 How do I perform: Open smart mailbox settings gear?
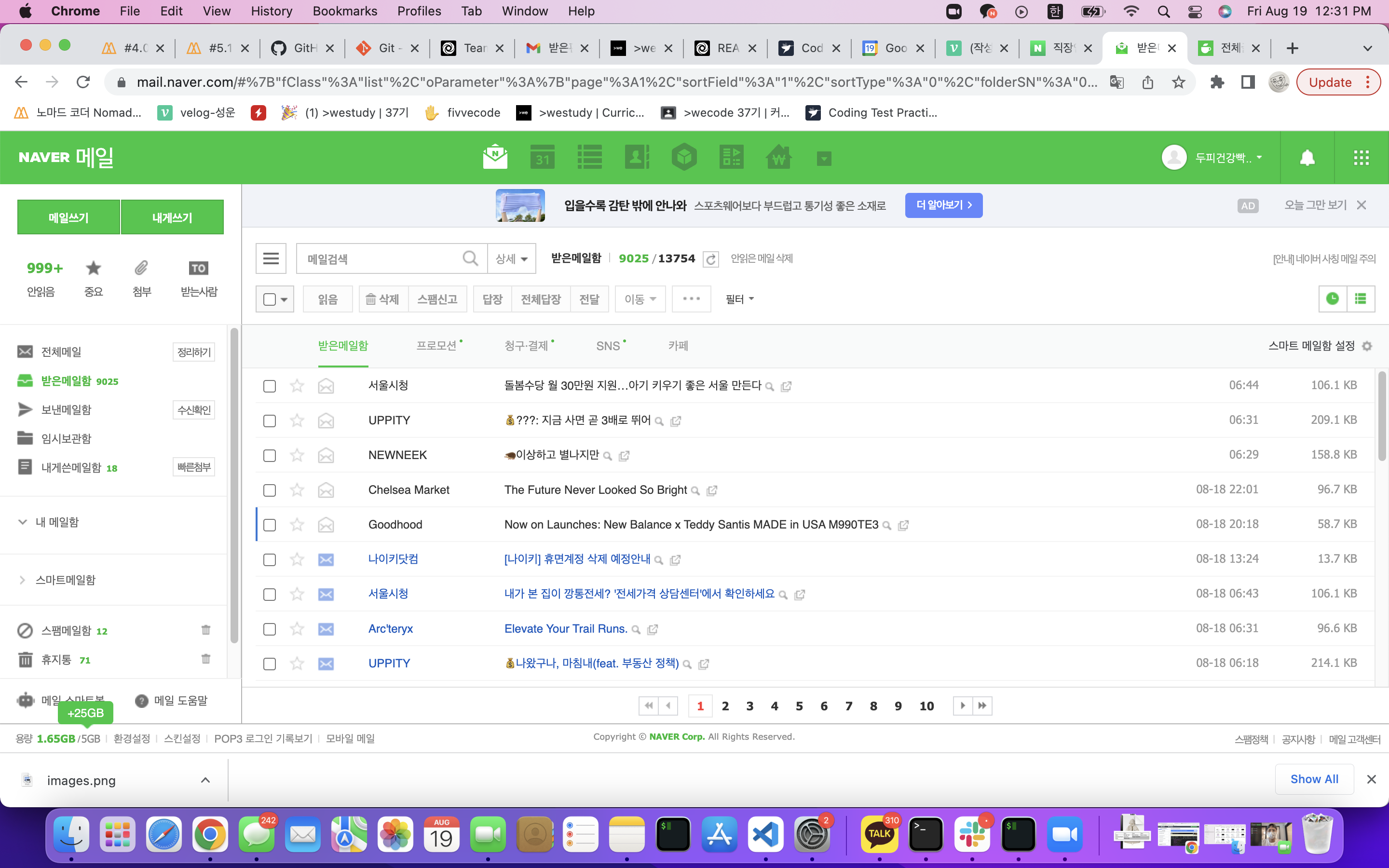[1367, 346]
